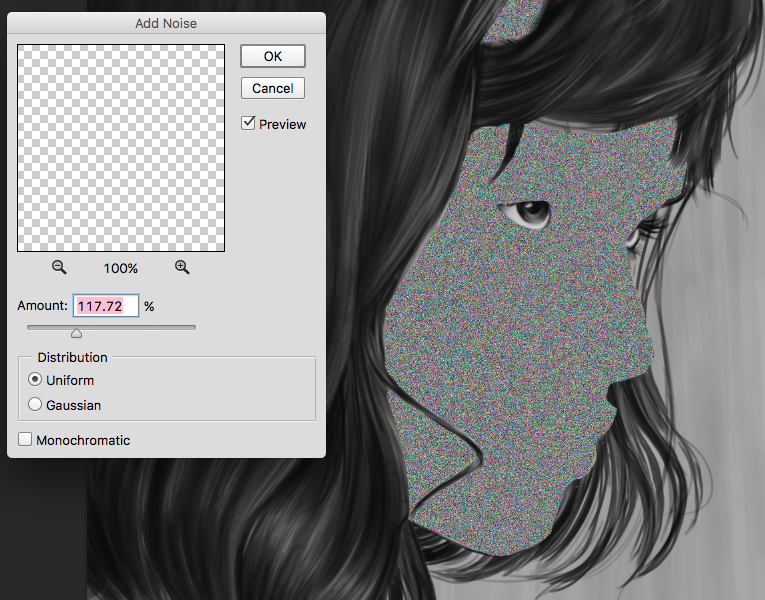
Task: Click the Add Noise title bar
Action: tap(166, 23)
